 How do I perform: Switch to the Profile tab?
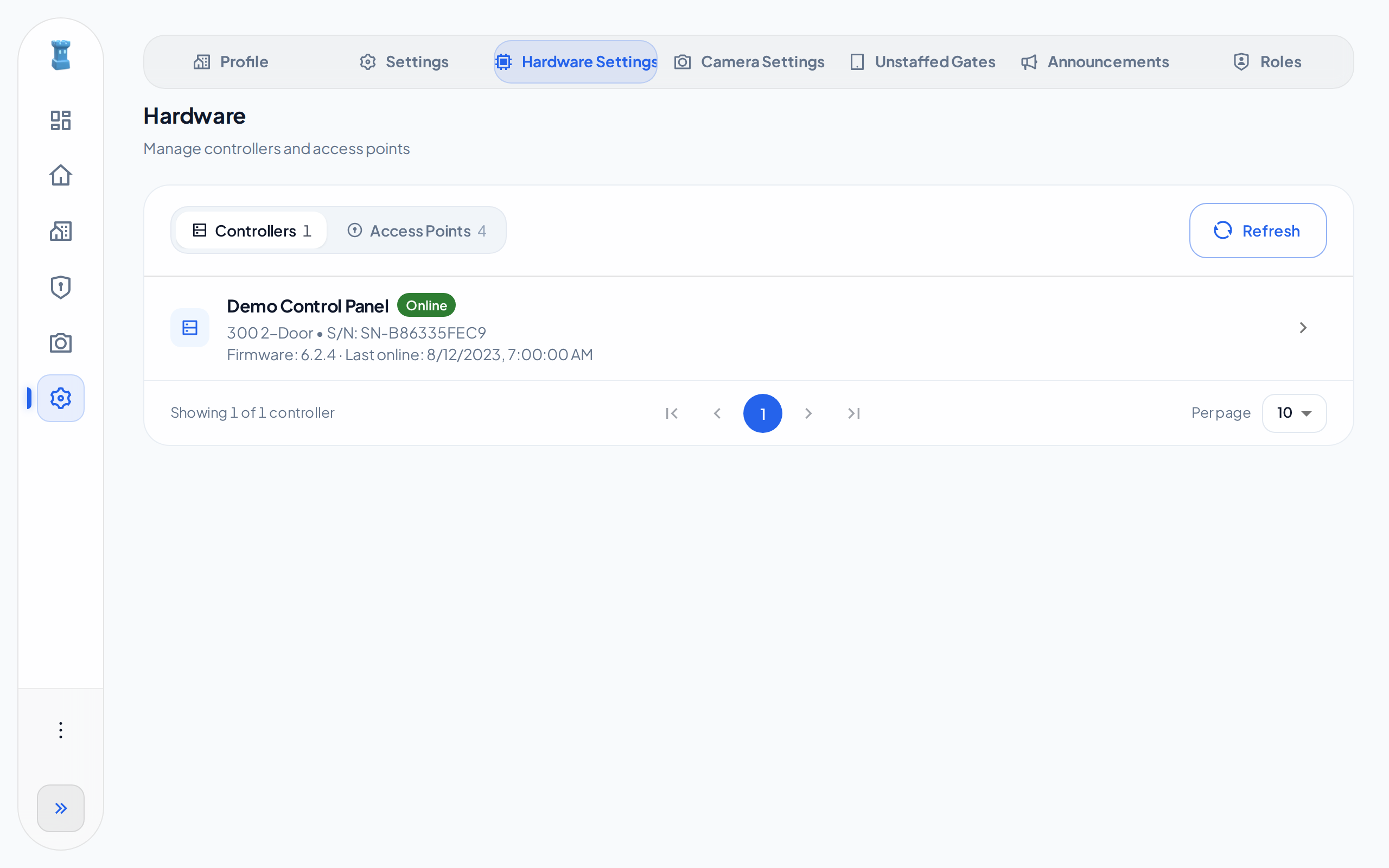(231, 61)
